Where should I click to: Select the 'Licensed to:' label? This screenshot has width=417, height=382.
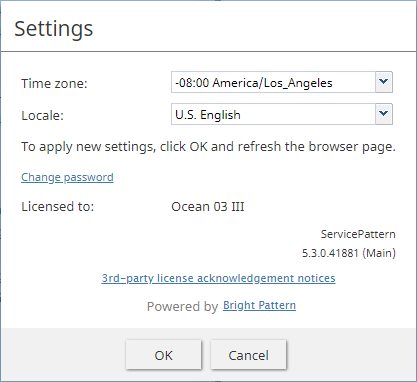58,207
